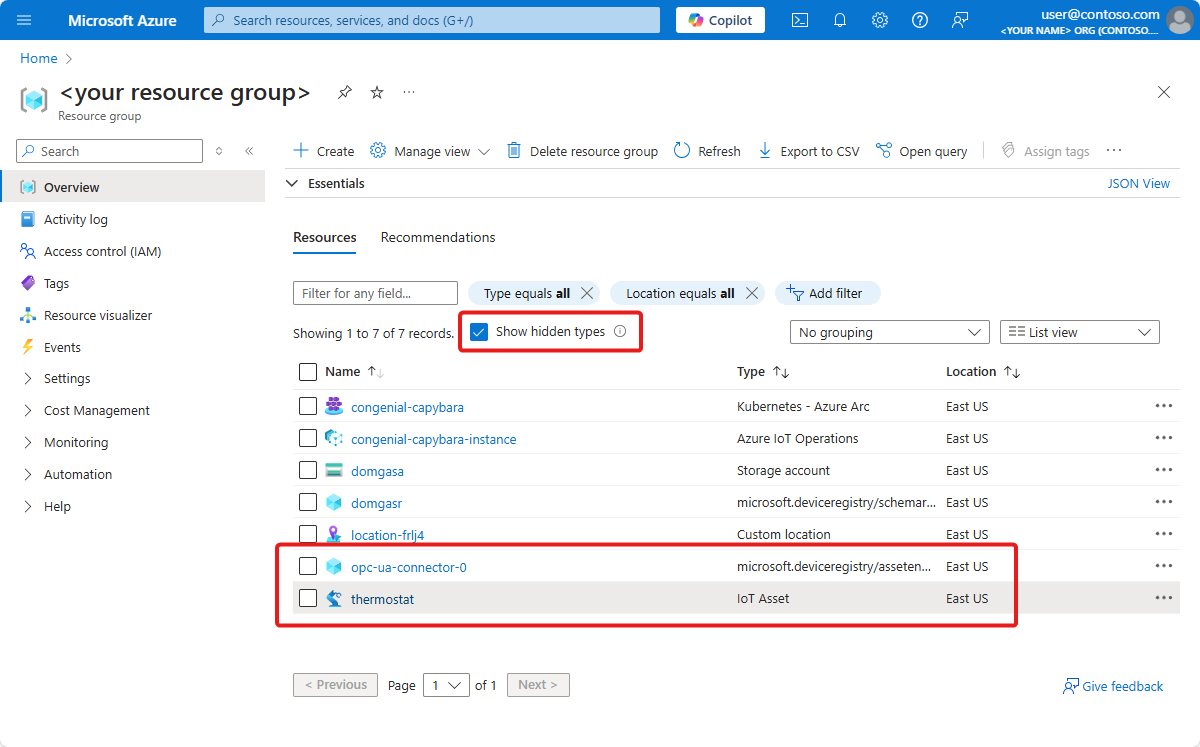Click Home breadcrumb link

coord(39,59)
